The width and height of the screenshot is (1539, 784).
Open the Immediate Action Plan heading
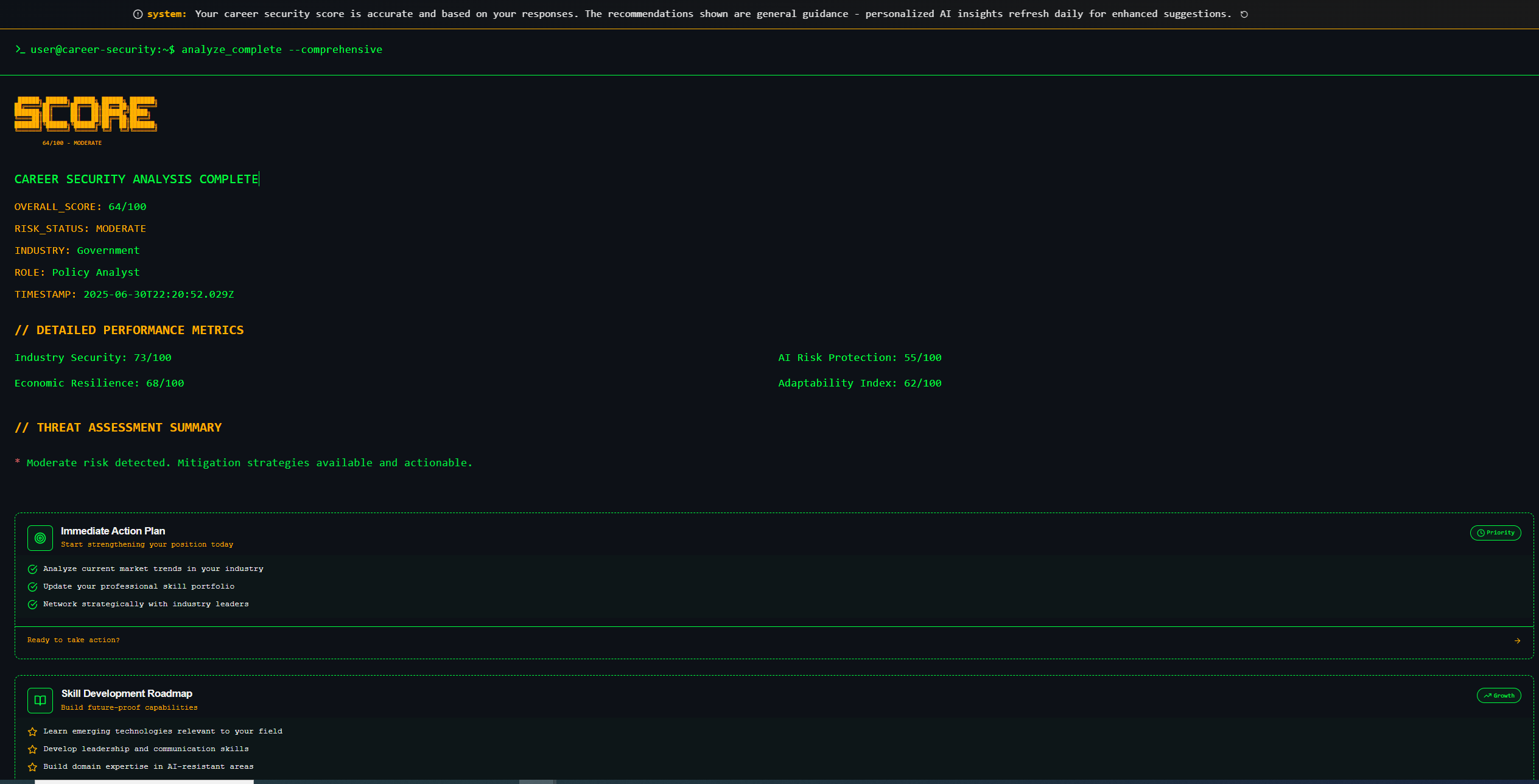coord(113,531)
